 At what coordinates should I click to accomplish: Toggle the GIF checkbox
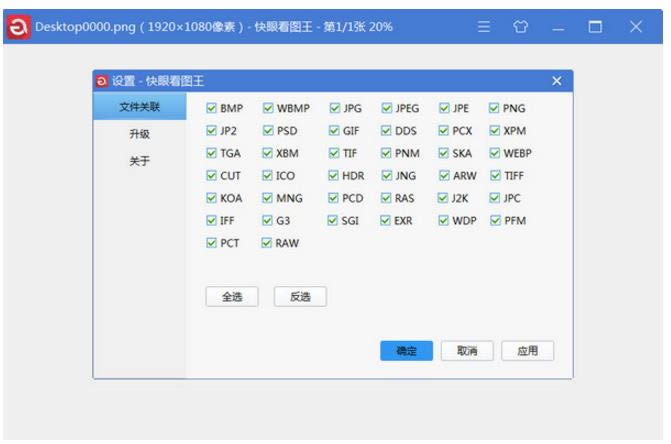[x=334, y=130]
